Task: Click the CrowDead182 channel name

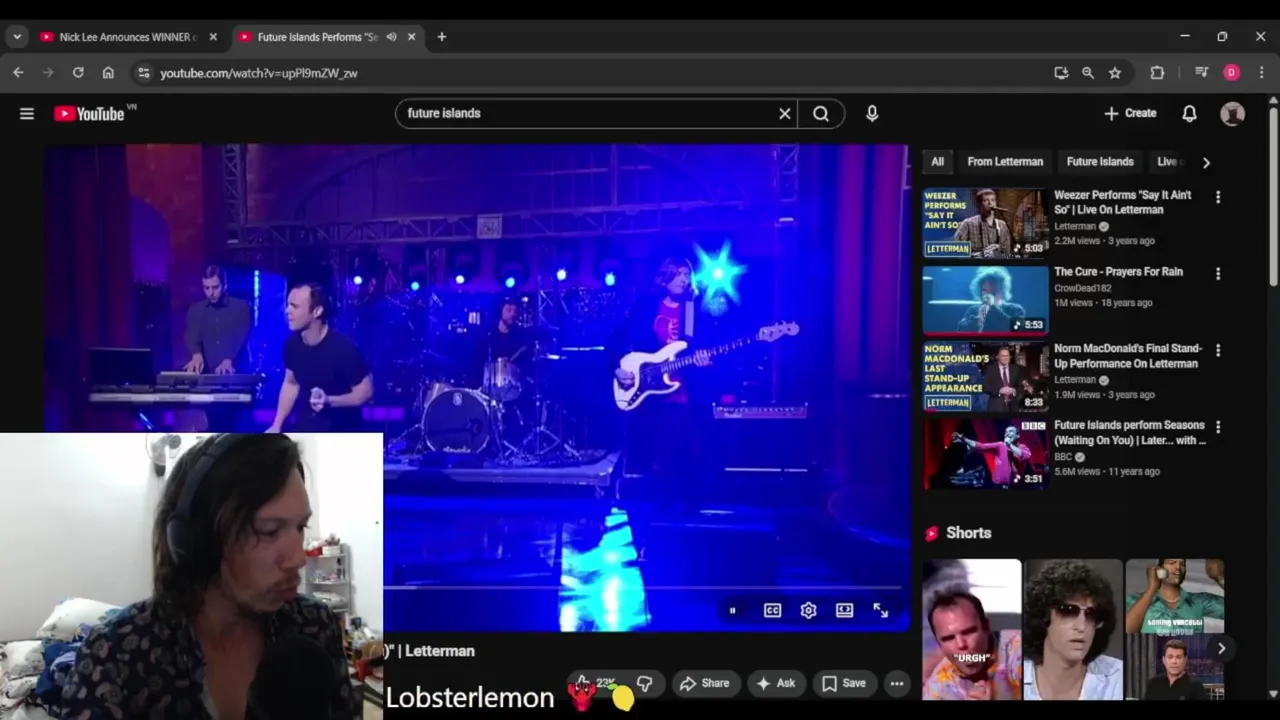Action: point(1082,288)
